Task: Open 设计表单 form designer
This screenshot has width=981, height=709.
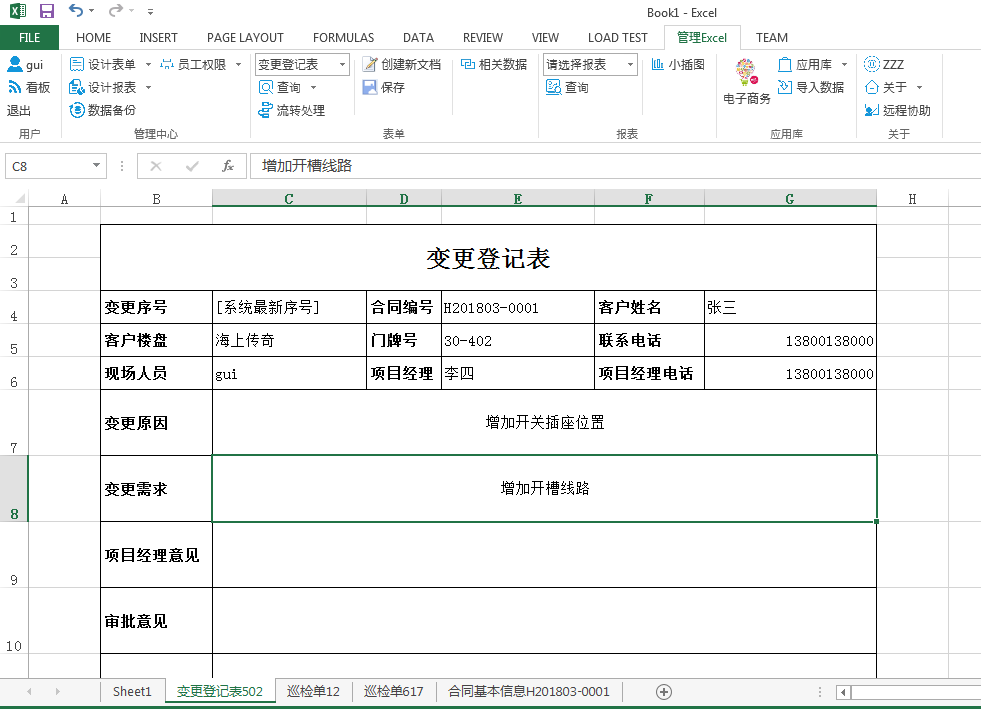Action: click(x=103, y=64)
